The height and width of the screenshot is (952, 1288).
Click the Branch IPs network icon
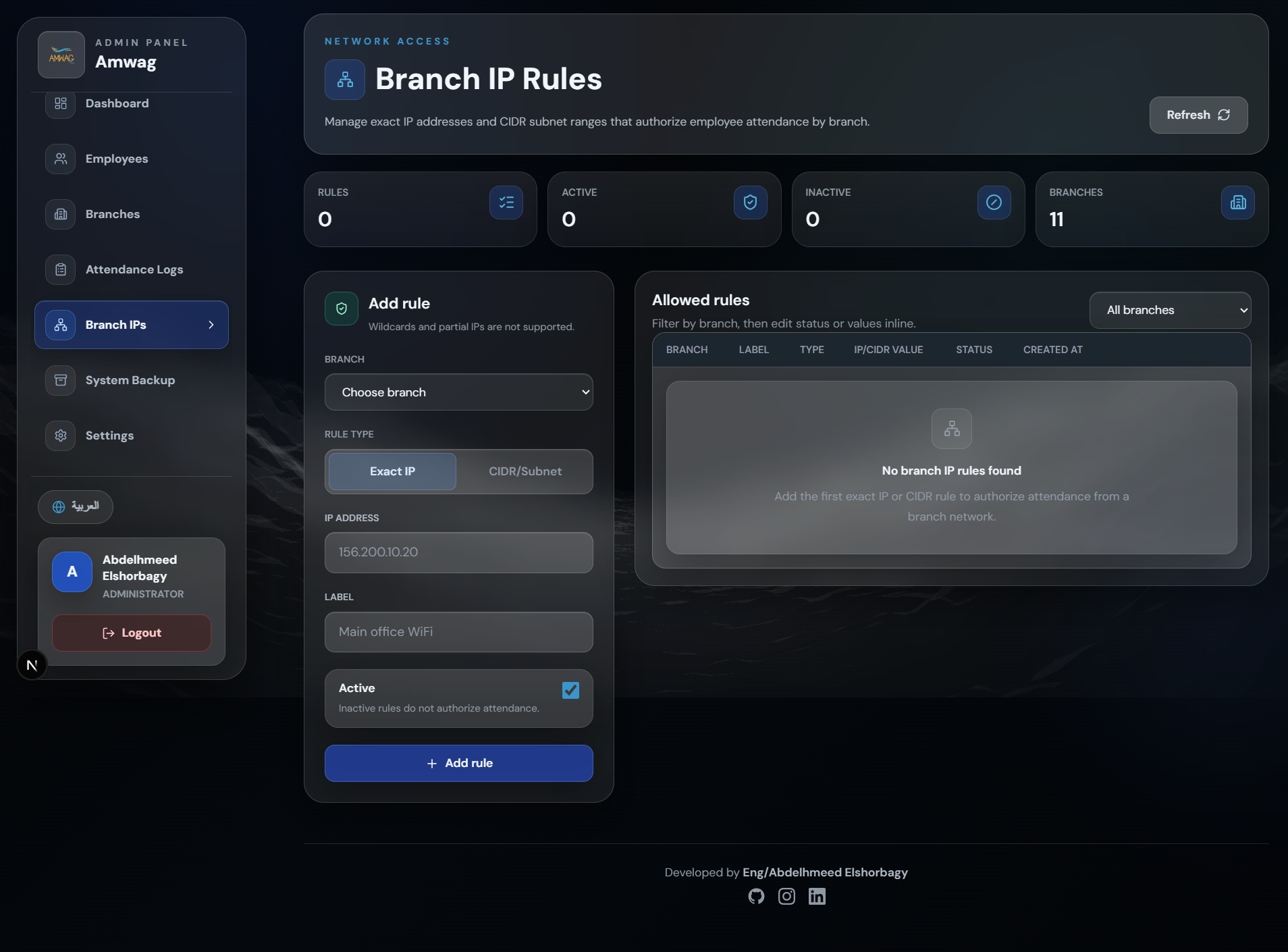point(61,325)
